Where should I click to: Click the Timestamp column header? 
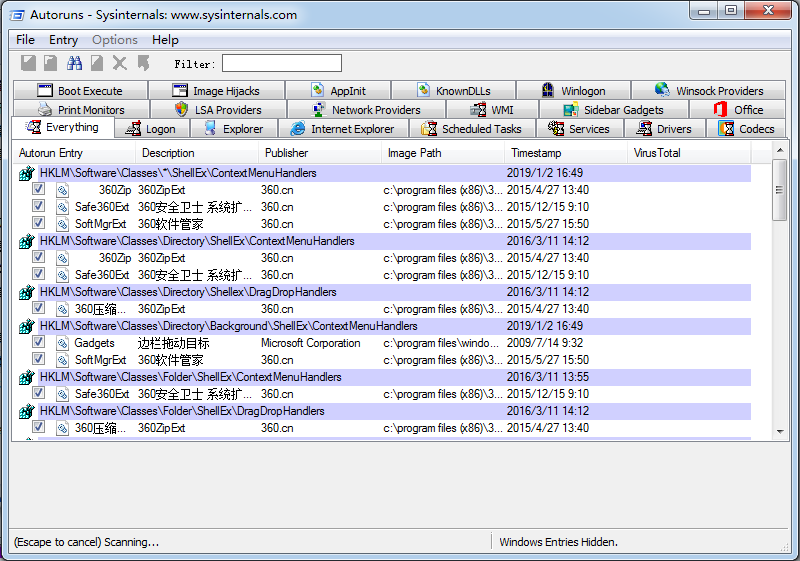click(x=536, y=153)
